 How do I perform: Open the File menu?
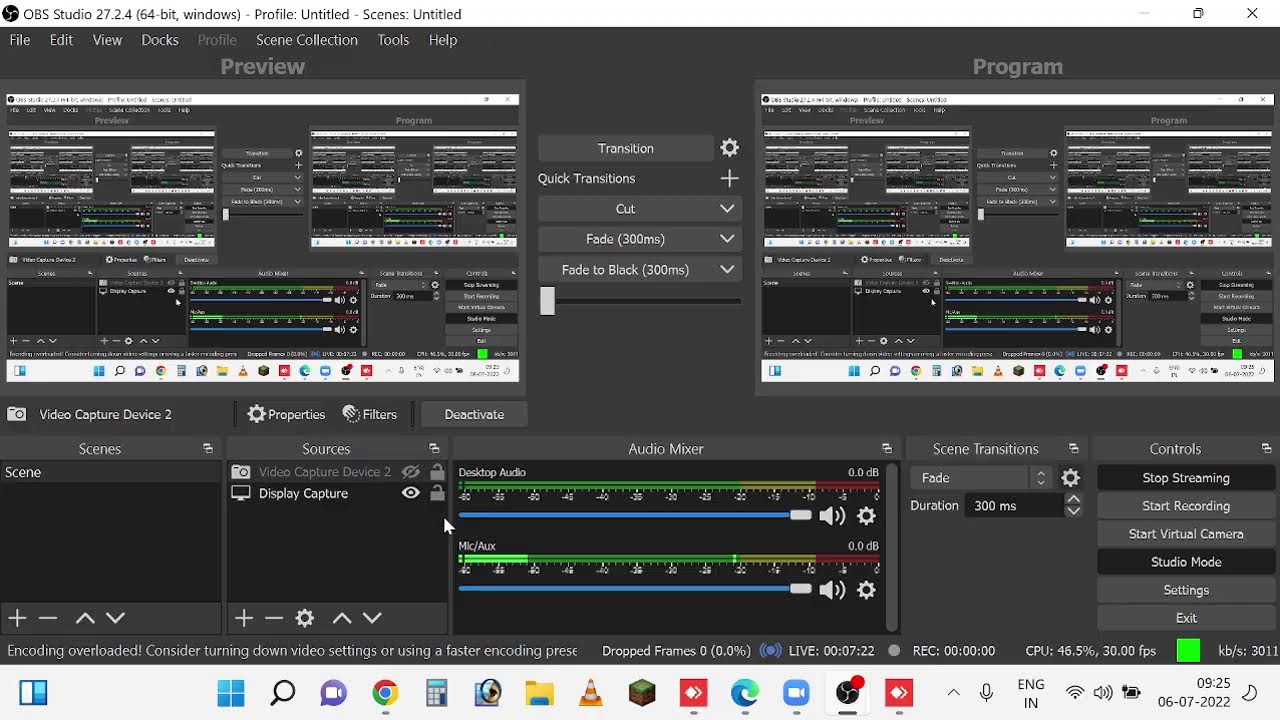(20, 40)
